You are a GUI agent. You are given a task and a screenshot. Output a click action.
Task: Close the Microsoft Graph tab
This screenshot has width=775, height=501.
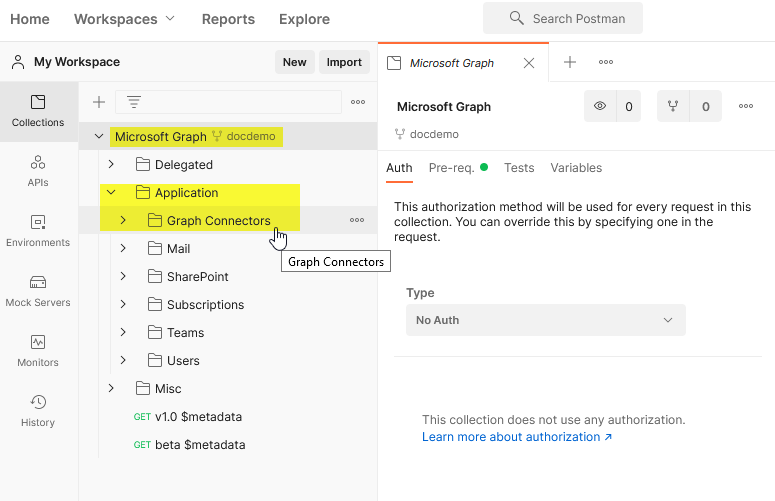tap(529, 63)
